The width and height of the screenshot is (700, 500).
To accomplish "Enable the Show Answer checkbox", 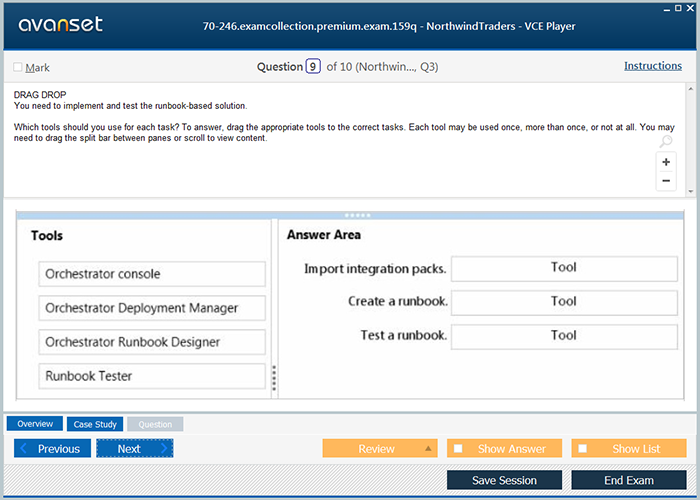I will (x=458, y=449).
